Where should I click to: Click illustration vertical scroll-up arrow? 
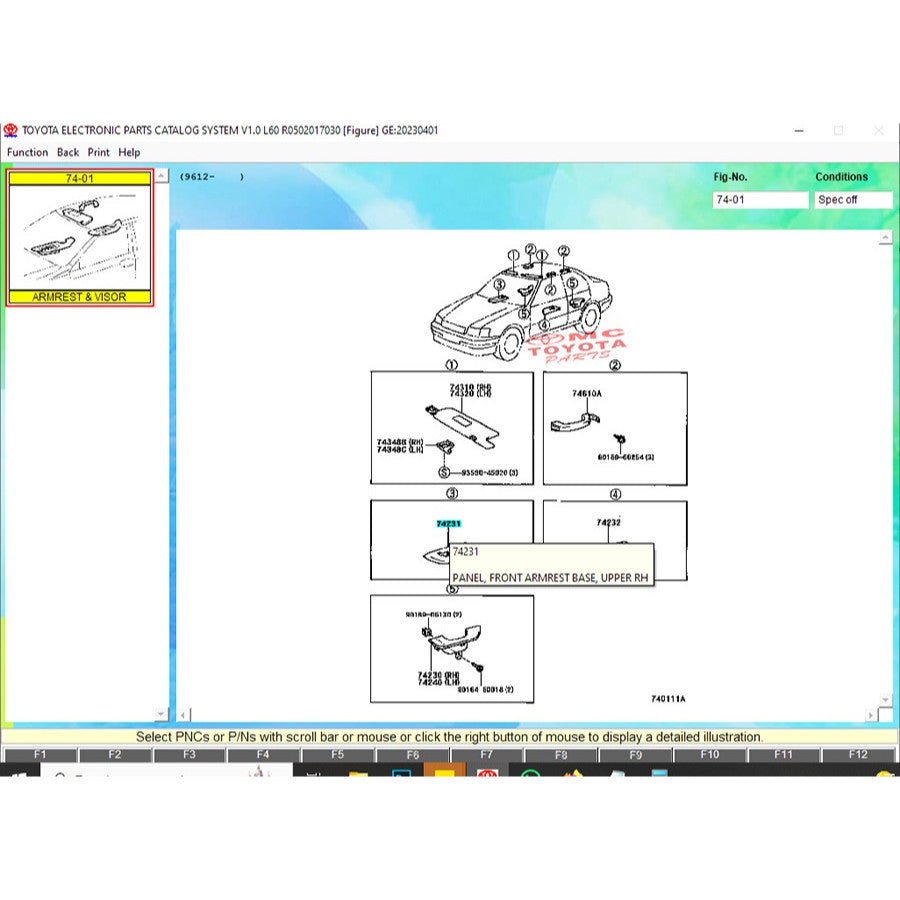(x=885, y=238)
